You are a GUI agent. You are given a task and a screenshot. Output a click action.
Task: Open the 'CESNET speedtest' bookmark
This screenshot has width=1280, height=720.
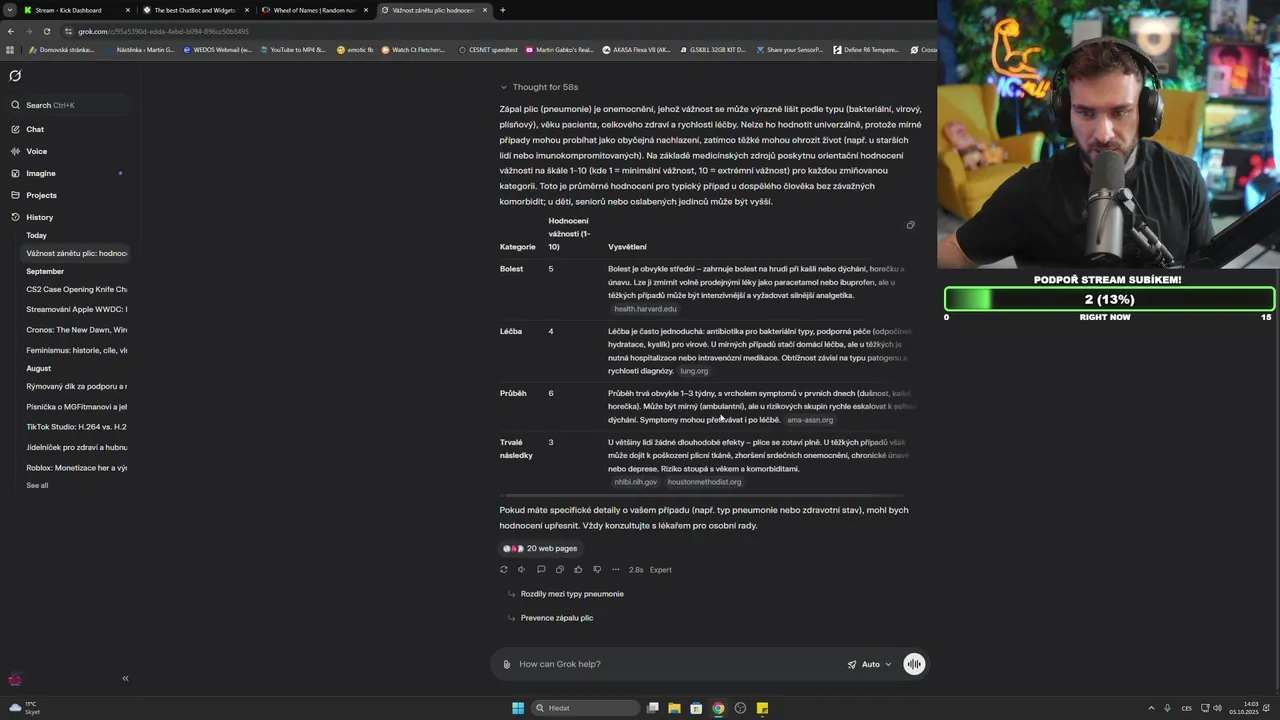coord(488,49)
